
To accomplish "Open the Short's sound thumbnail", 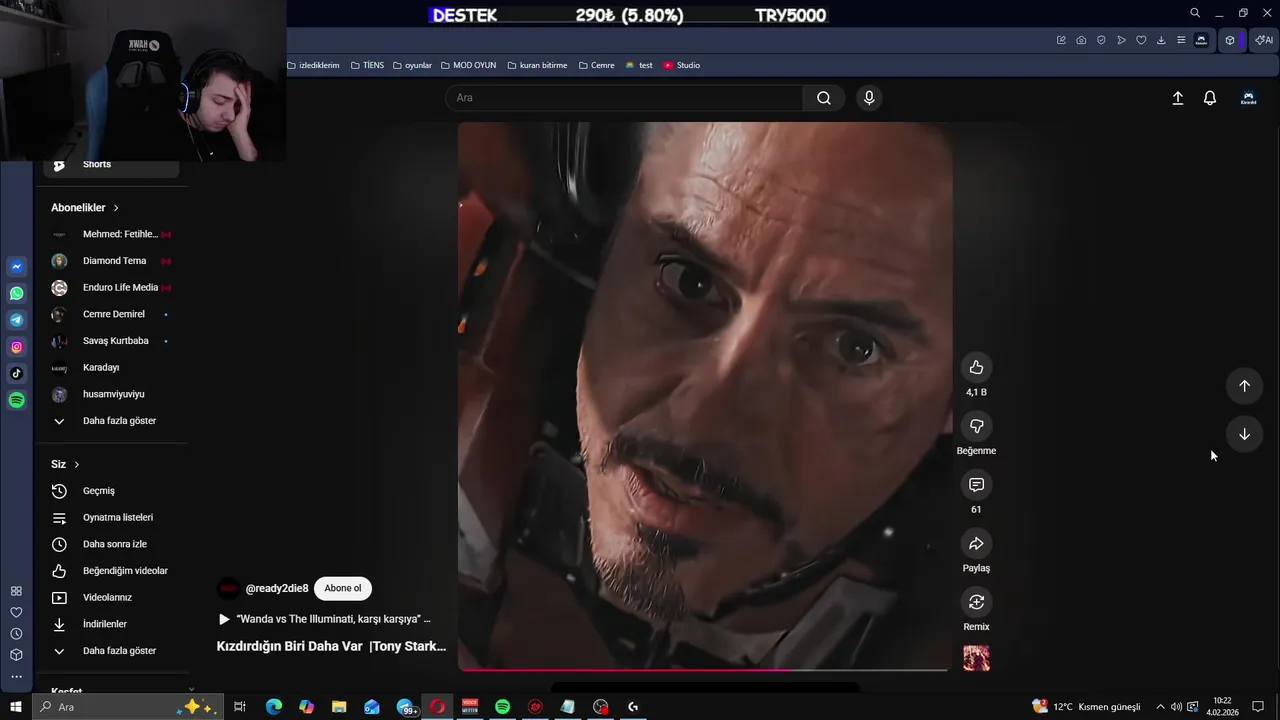I will coord(976,658).
